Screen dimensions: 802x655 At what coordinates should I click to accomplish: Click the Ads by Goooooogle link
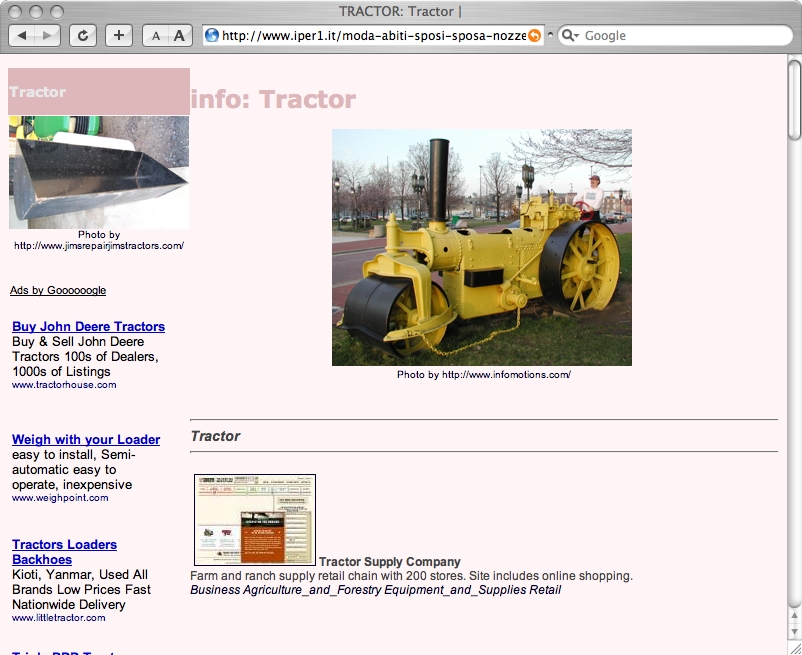coord(58,291)
